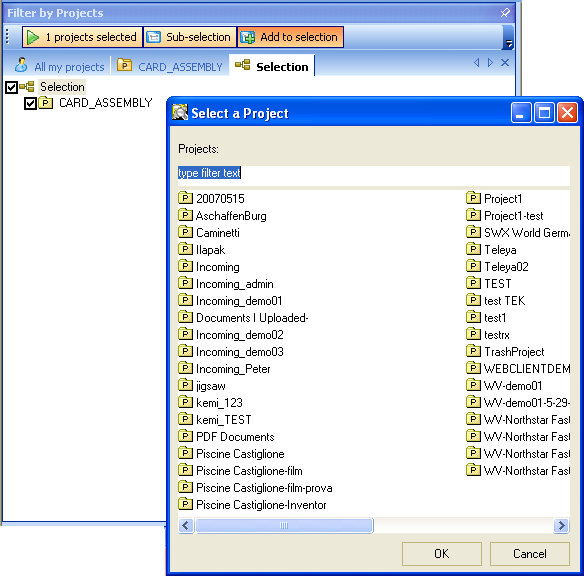
Task: Click the Teleya project folder icon
Action: (x=473, y=249)
